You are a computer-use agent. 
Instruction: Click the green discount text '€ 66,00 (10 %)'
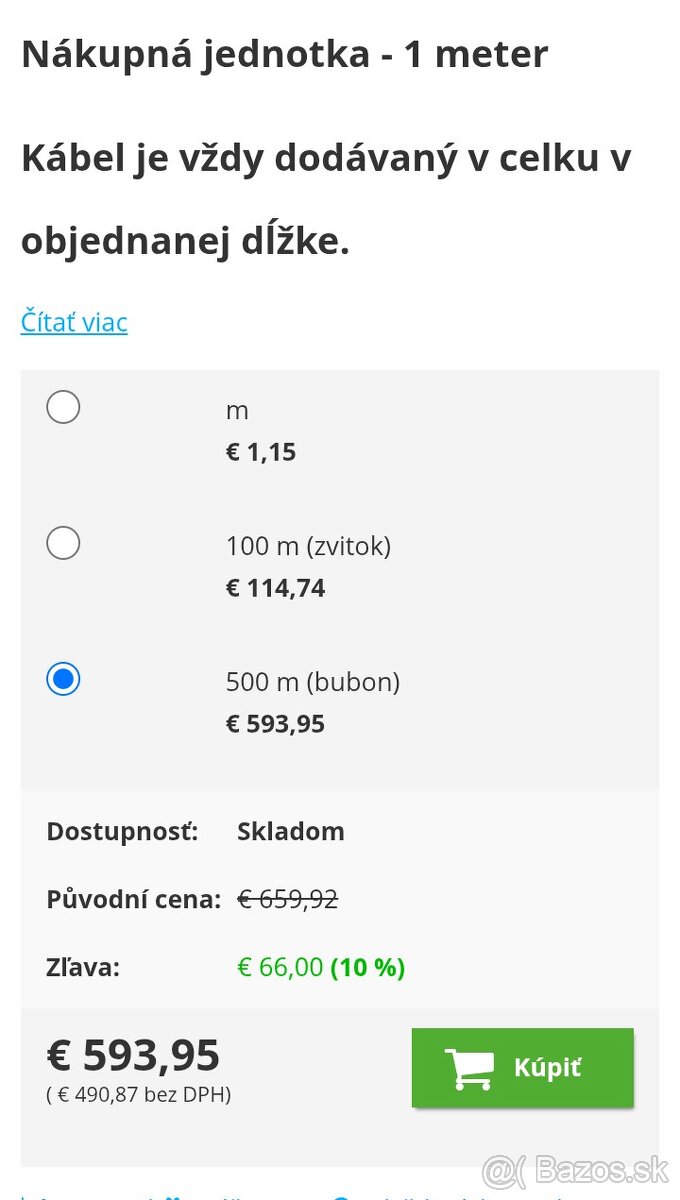[x=320, y=966]
